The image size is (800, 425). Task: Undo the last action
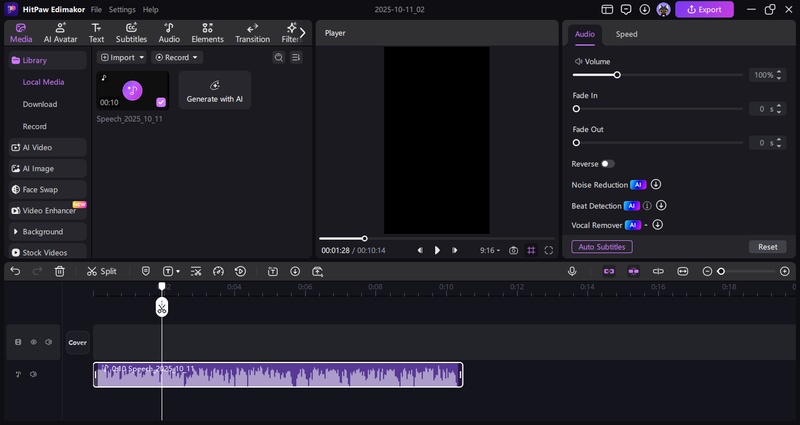(x=15, y=271)
